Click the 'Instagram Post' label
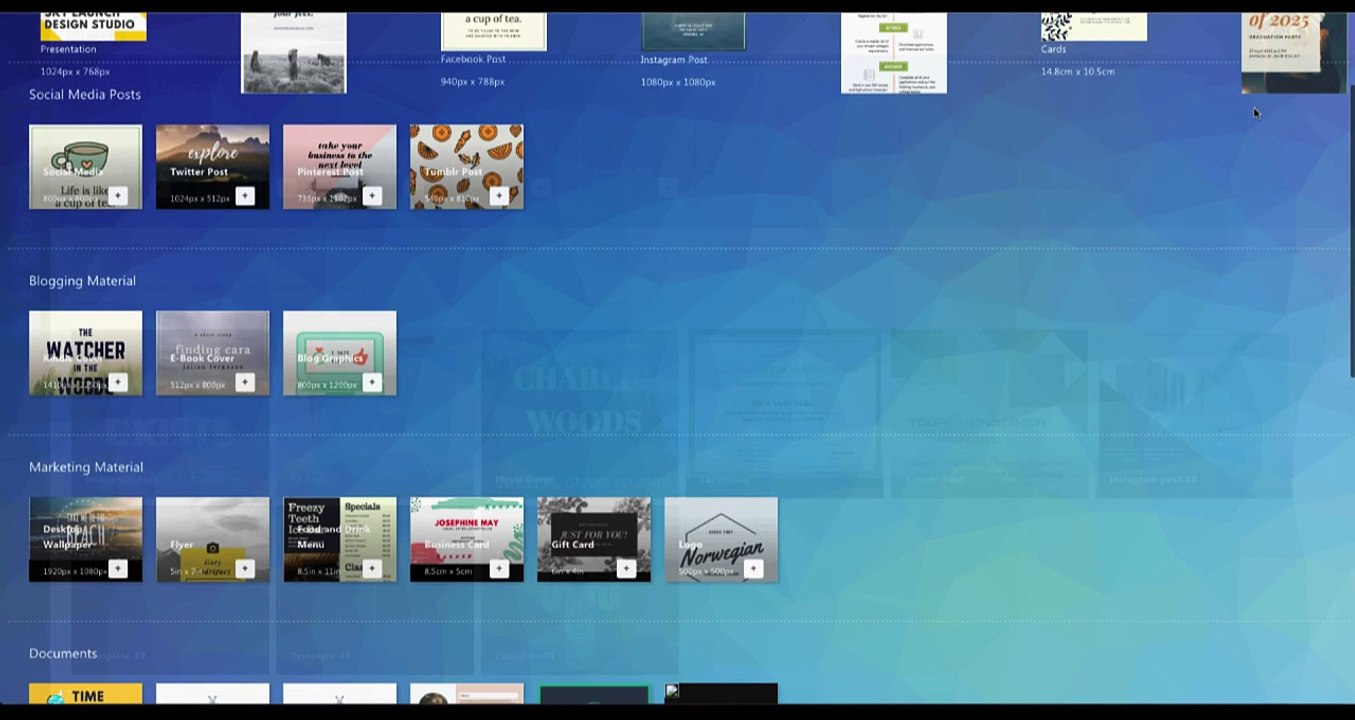Screen dimensions: 1355x720 point(674,60)
